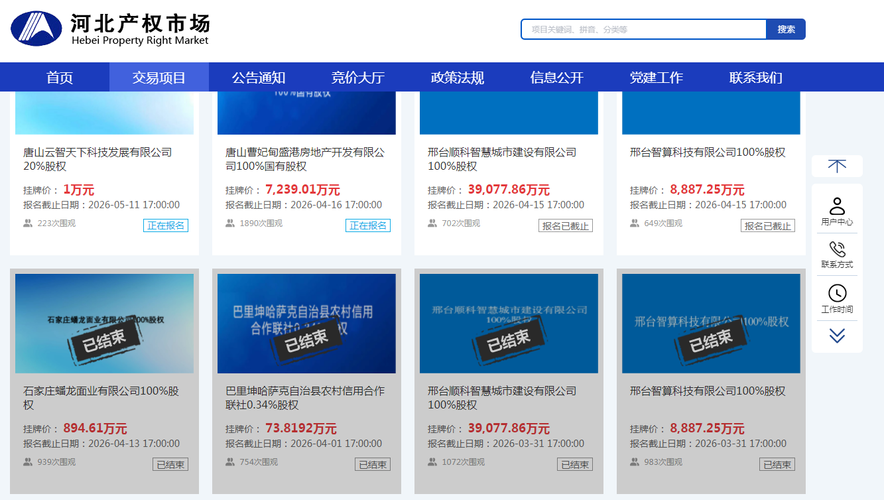Click the 搜索 search button
Image resolution: width=884 pixels, height=500 pixels.
[x=786, y=29]
